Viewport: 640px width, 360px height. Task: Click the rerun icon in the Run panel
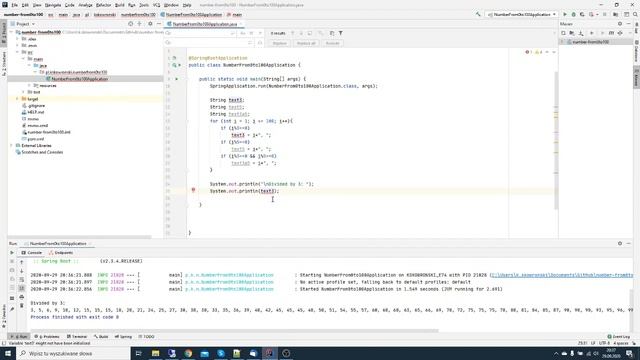(12, 253)
